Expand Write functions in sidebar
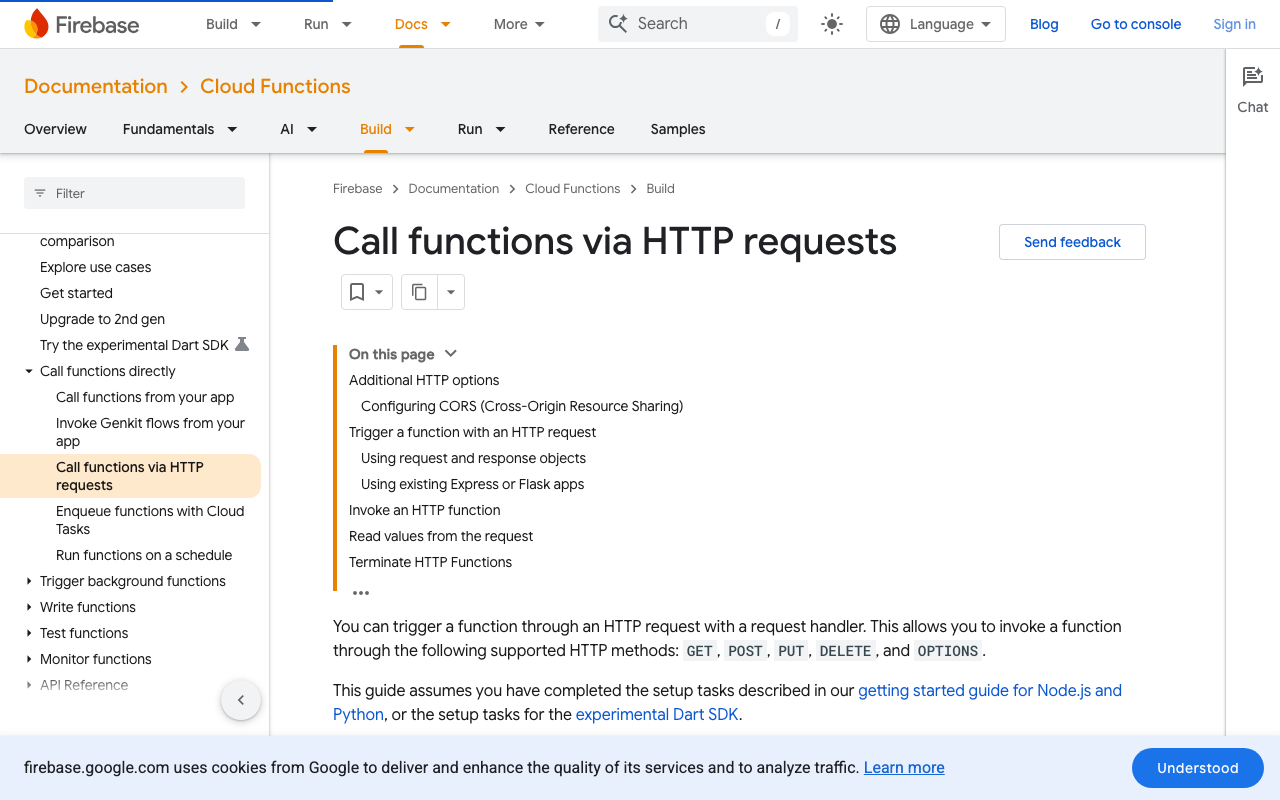The width and height of the screenshot is (1280, 800). 29,607
